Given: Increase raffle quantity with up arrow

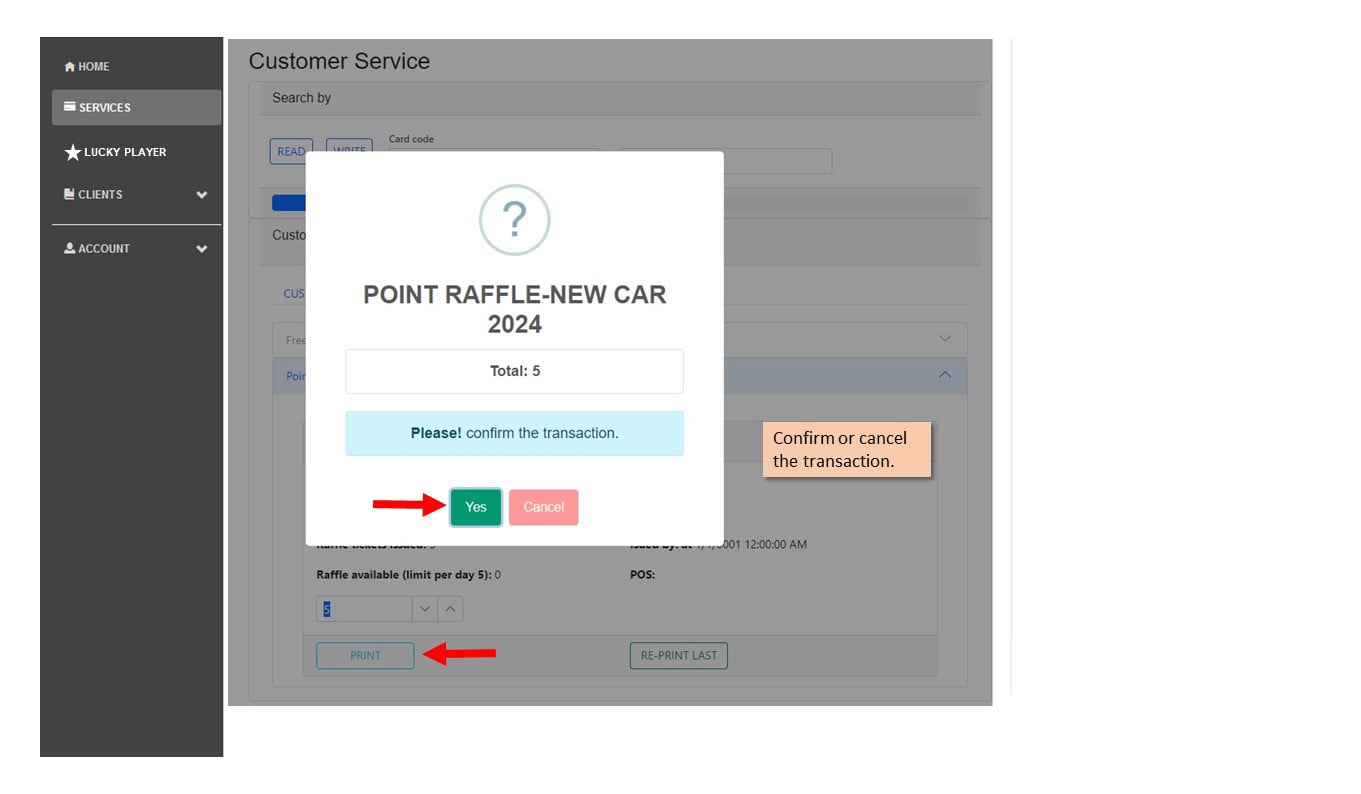Looking at the screenshot, I should click(450, 609).
